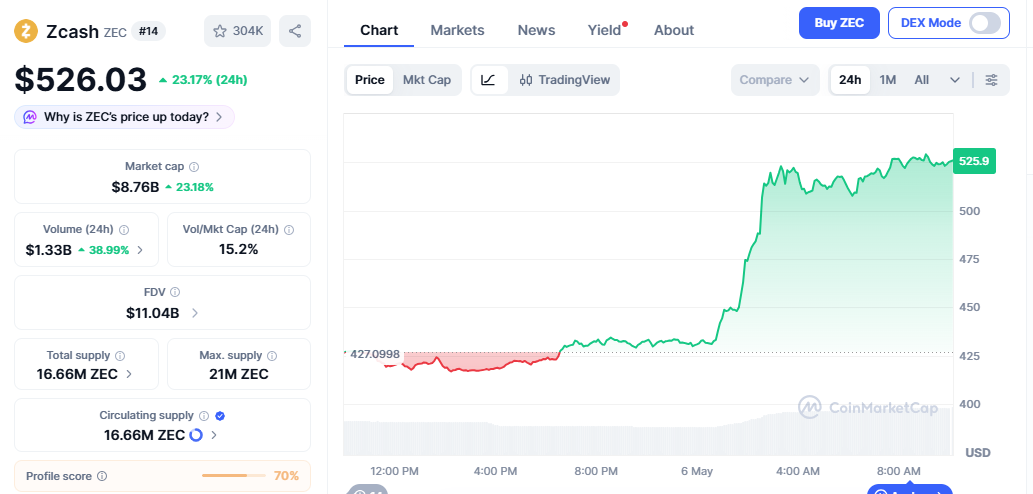Image resolution: width=1033 pixels, height=494 pixels.
Task: Click the 23.17% (24h) change text
Action: tap(209, 80)
